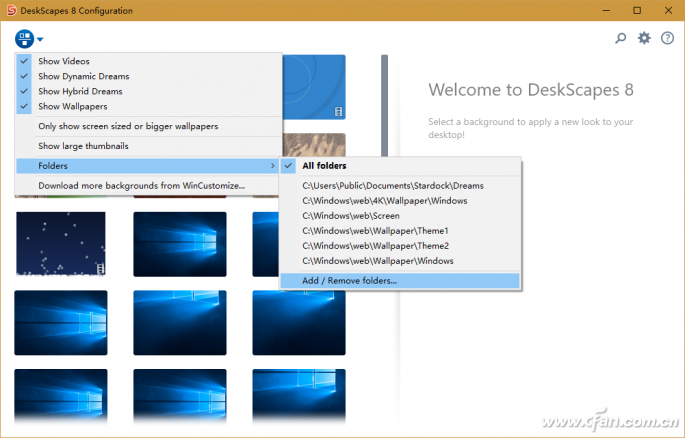This screenshot has width=685, height=438.
Task: Toggle Show Hybrid Dreams option
Action: pyautogui.click(x=149, y=91)
